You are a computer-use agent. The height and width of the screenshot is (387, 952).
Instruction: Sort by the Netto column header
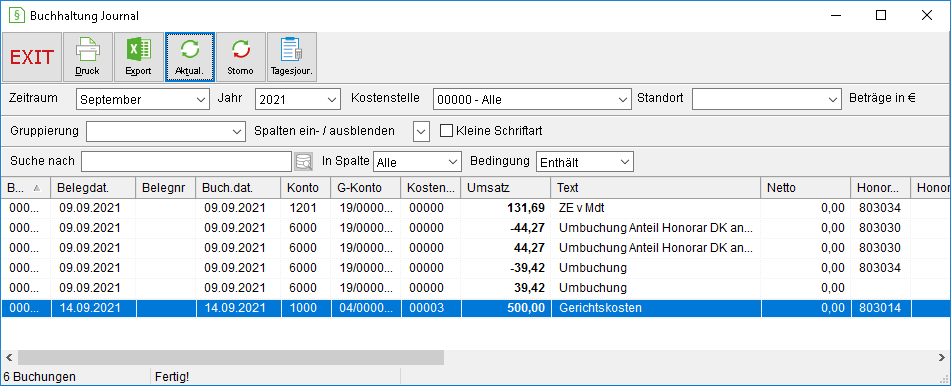(806, 188)
